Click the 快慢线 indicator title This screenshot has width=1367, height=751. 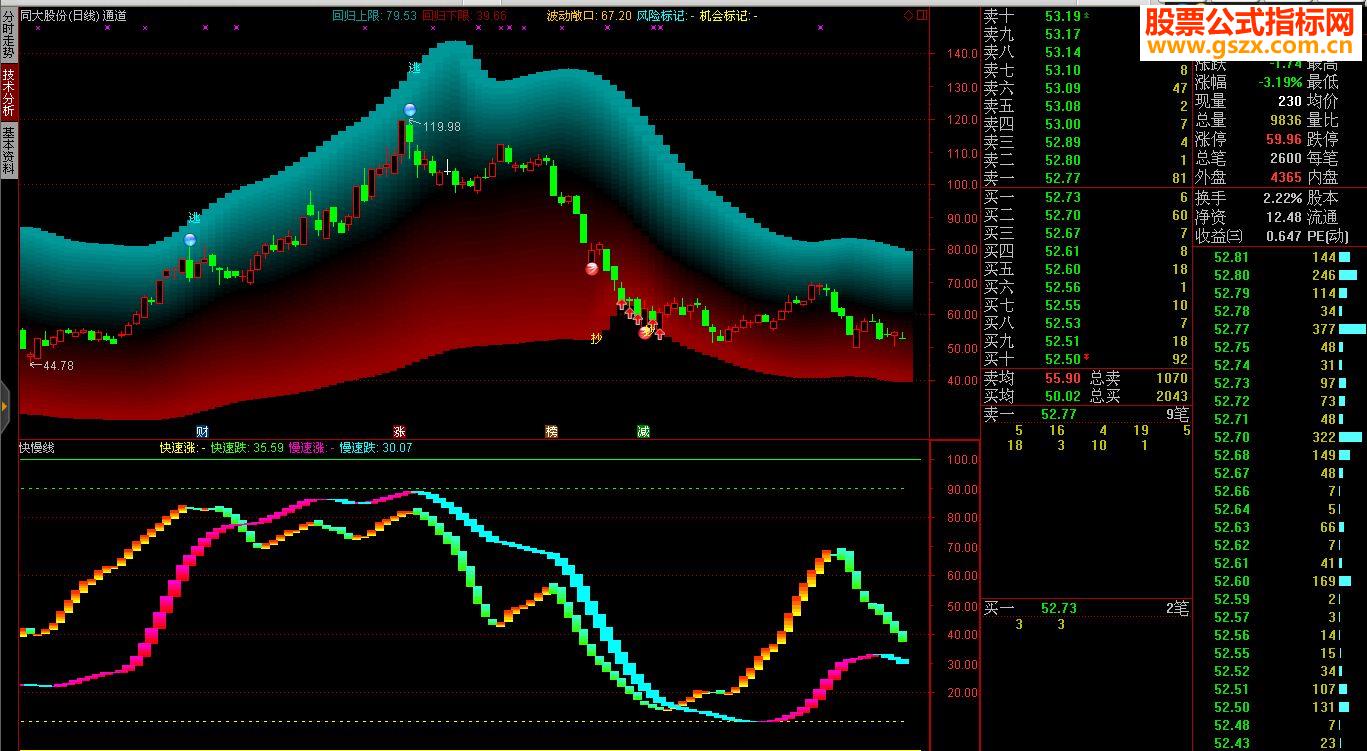pos(38,448)
